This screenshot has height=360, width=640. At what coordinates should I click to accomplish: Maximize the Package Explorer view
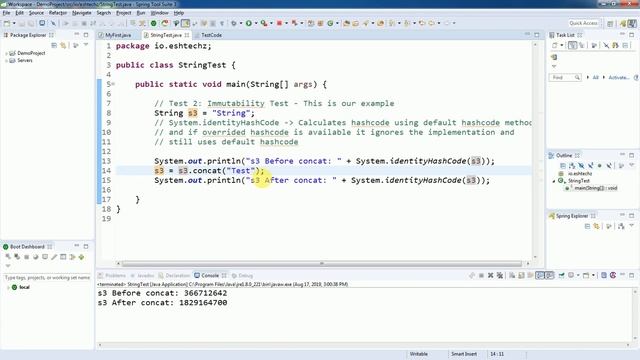click(86, 35)
